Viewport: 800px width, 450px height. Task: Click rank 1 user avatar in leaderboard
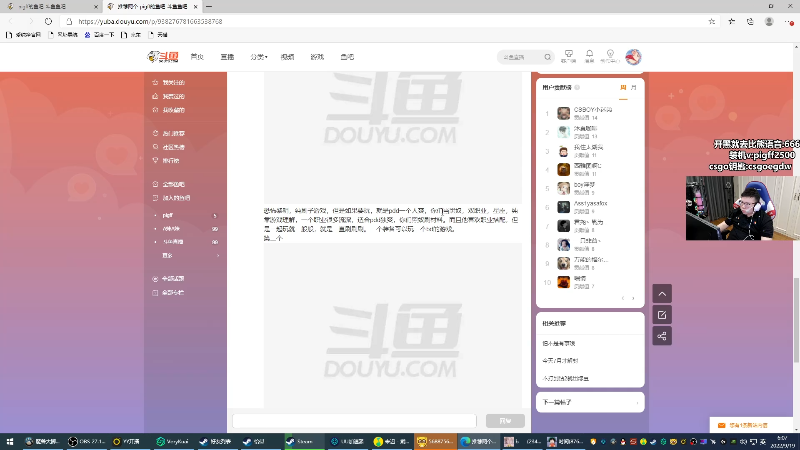(563, 113)
